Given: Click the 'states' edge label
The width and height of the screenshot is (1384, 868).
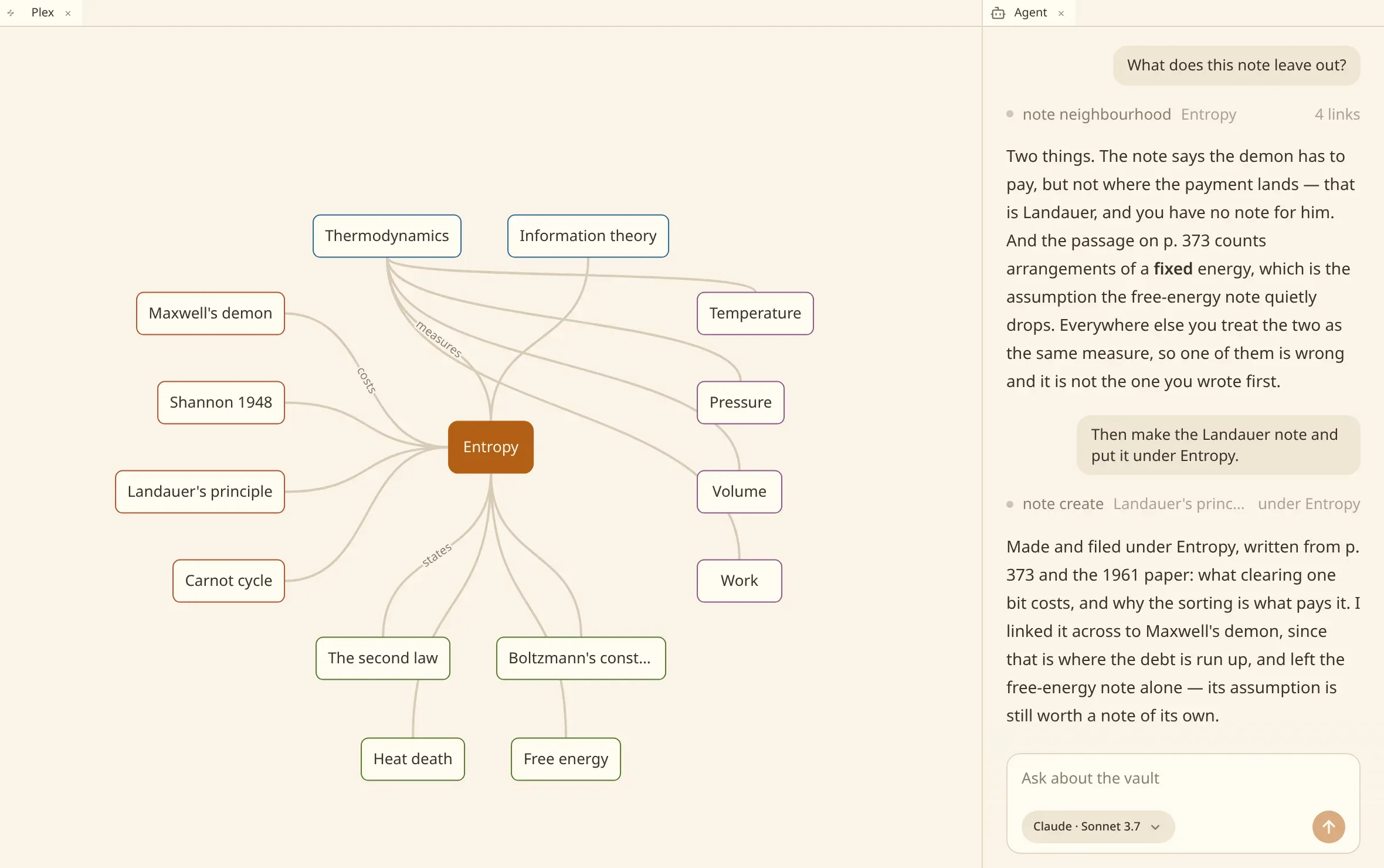Looking at the screenshot, I should (437, 554).
